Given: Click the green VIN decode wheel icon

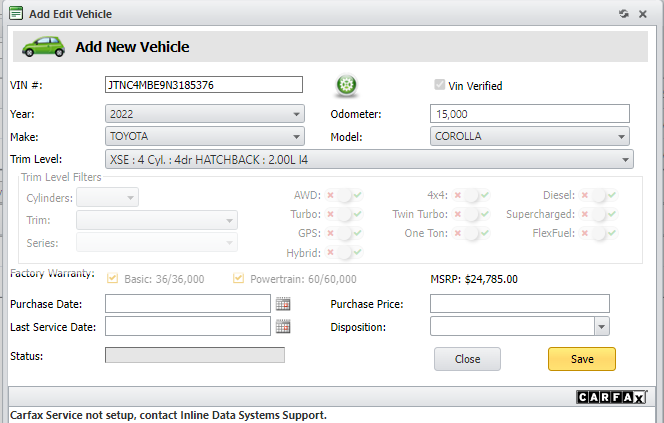Looking at the screenshot, I should coord(347,85).
